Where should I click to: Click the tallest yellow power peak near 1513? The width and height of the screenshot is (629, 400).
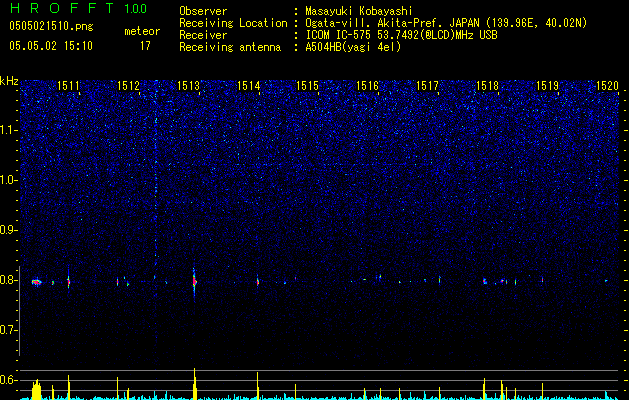coord(195,383)
